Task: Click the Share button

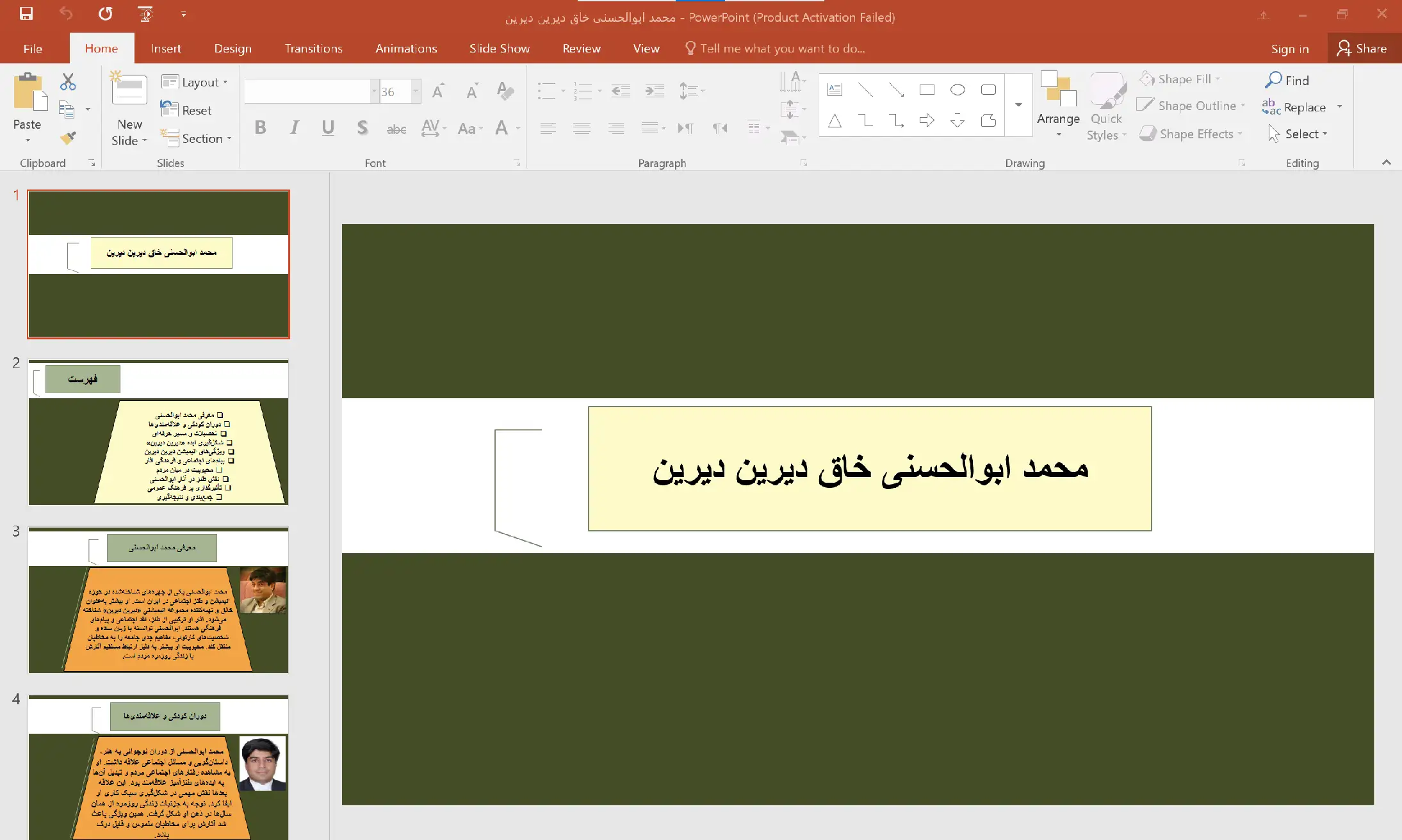Action: [x=1362, y=49]
